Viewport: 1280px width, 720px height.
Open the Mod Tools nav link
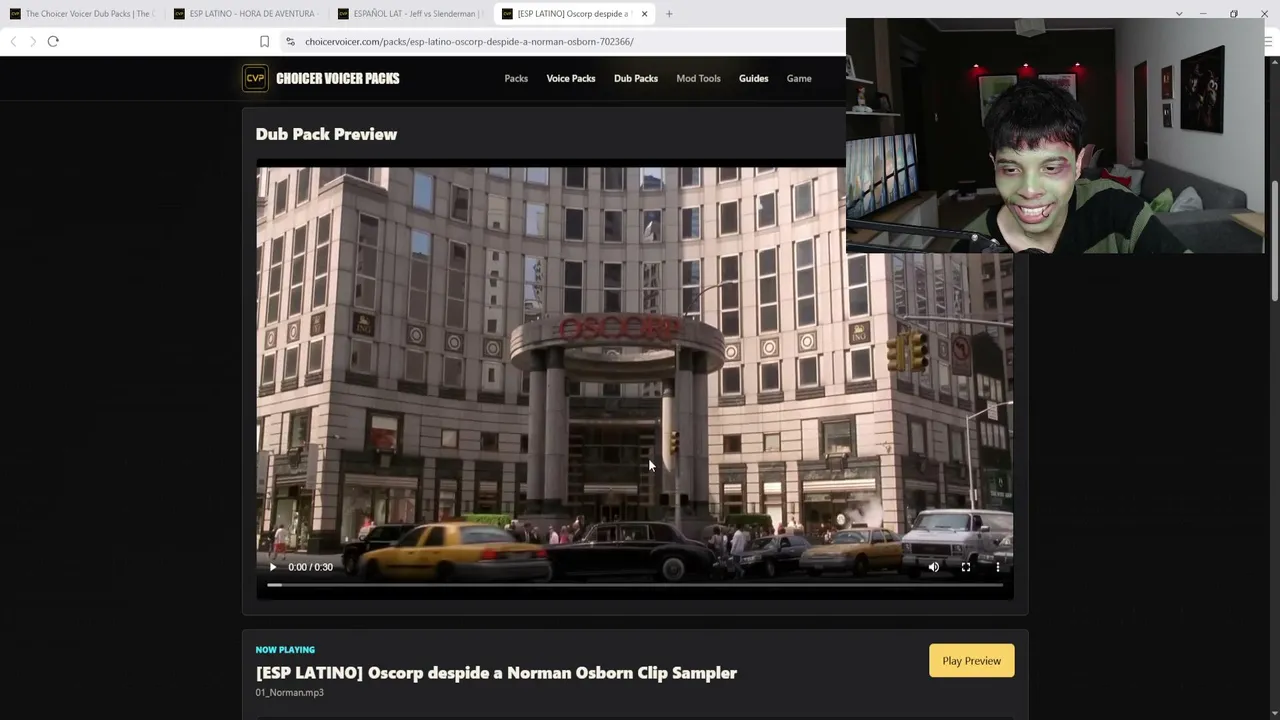click(698, 78)
